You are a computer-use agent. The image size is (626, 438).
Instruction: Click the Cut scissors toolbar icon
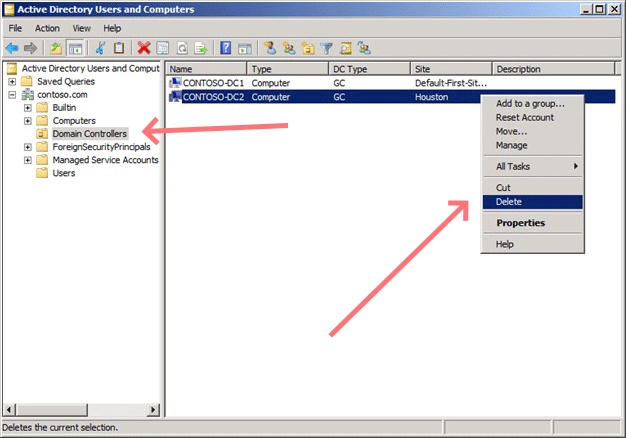pyautogui.click(x=100, y=47)
